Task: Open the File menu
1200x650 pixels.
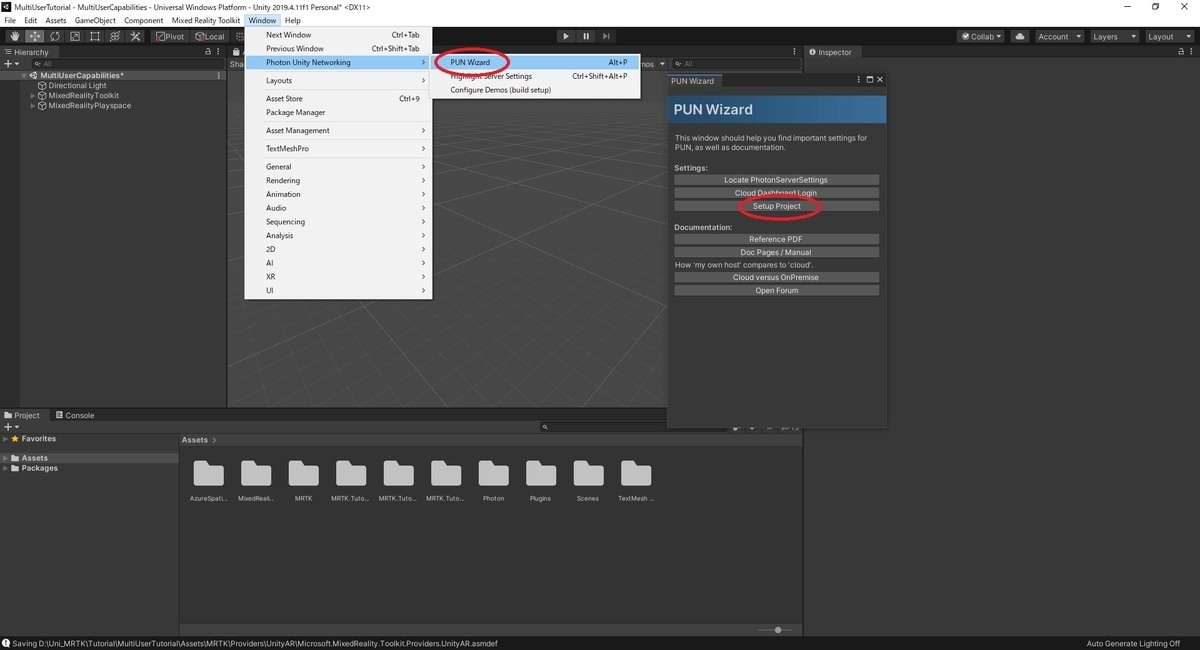Action: pyautogui.click(x=10, y=20)
